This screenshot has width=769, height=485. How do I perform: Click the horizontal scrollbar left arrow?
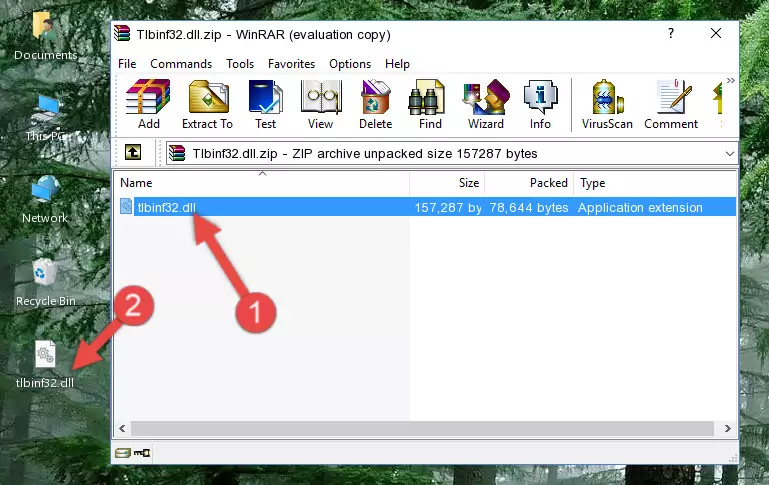[x=123, y=429]
